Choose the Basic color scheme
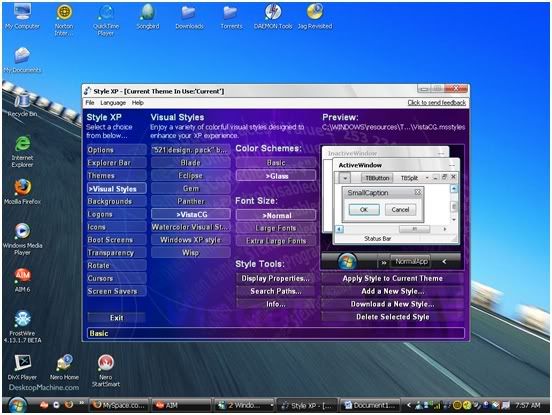The image size is (552, 415). 276,163
